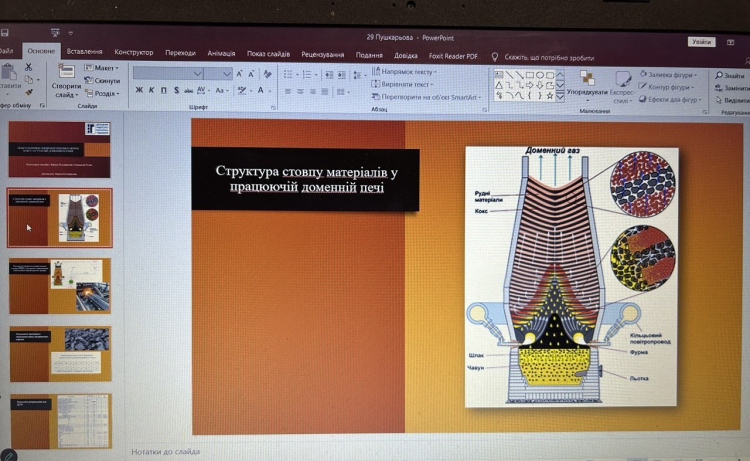Click the increase font size icon

pos(240,73)
